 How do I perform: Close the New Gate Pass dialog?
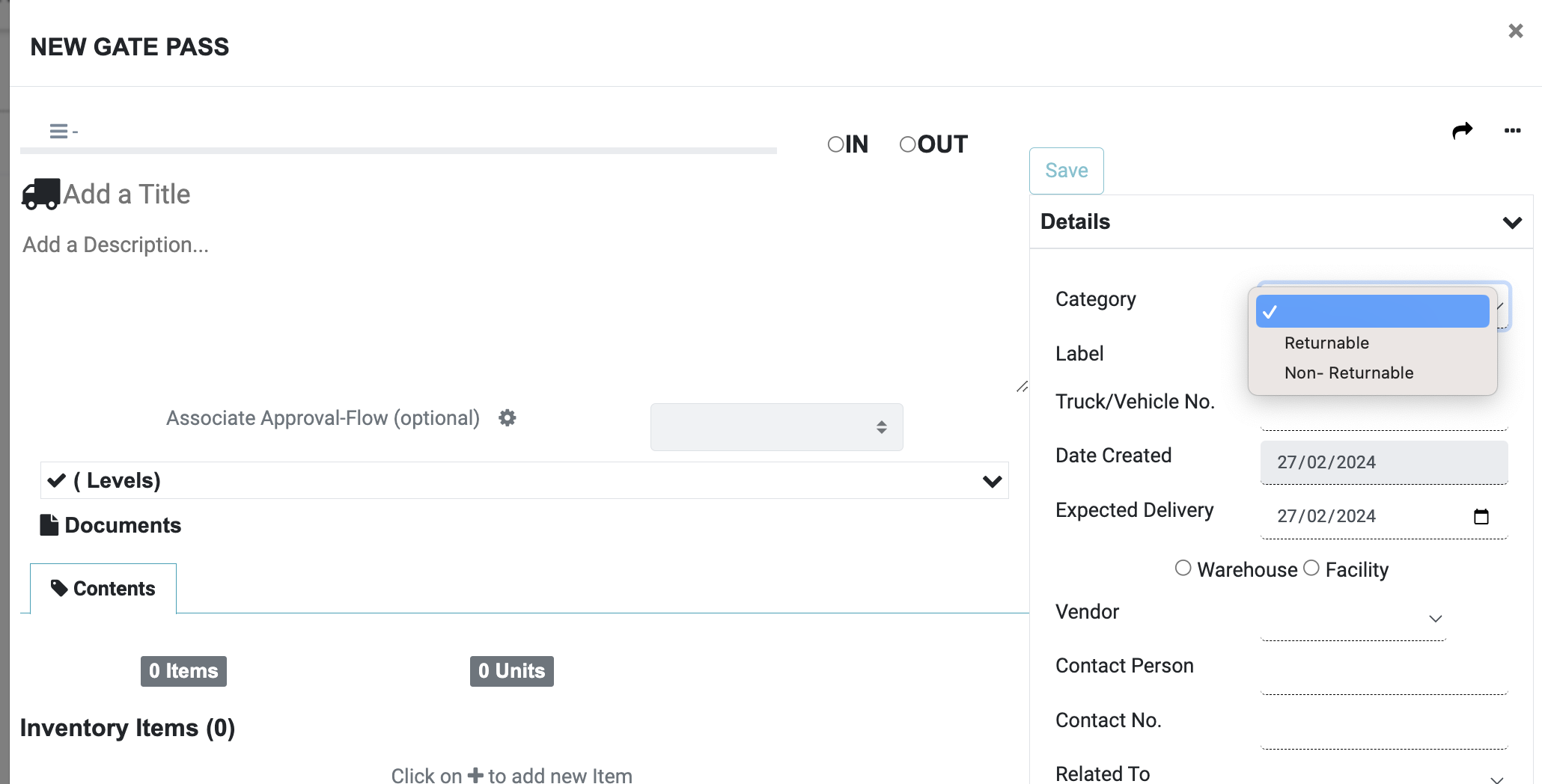click(x=1515, y=31)
